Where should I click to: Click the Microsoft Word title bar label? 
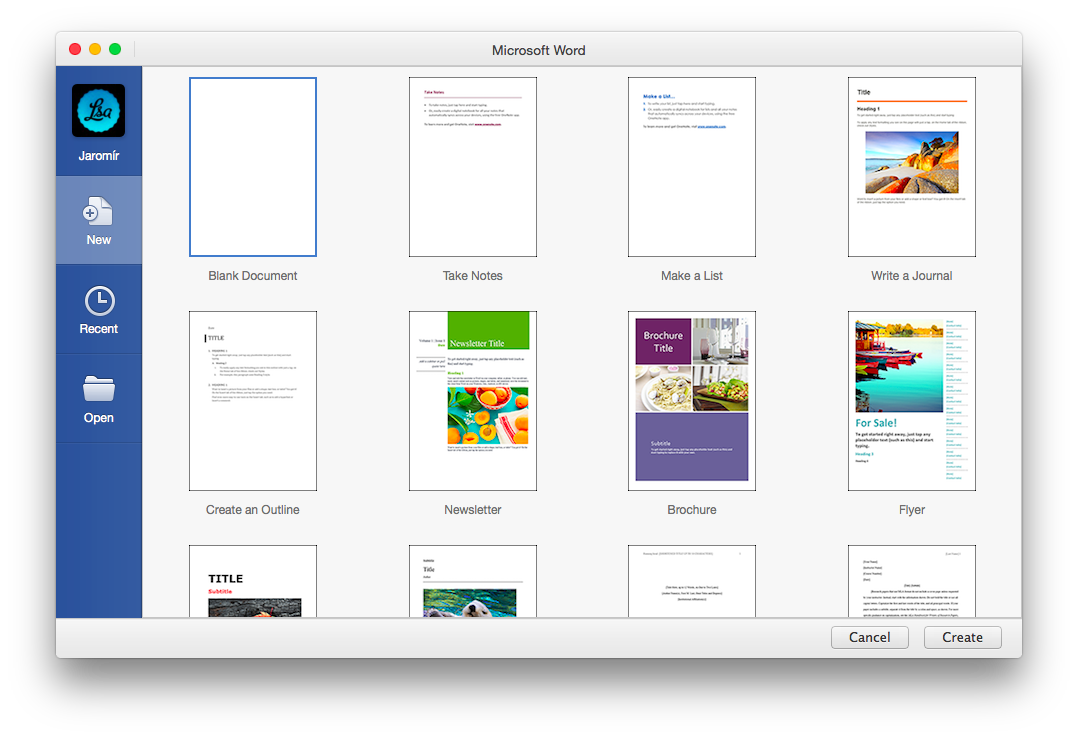point(538,50)
